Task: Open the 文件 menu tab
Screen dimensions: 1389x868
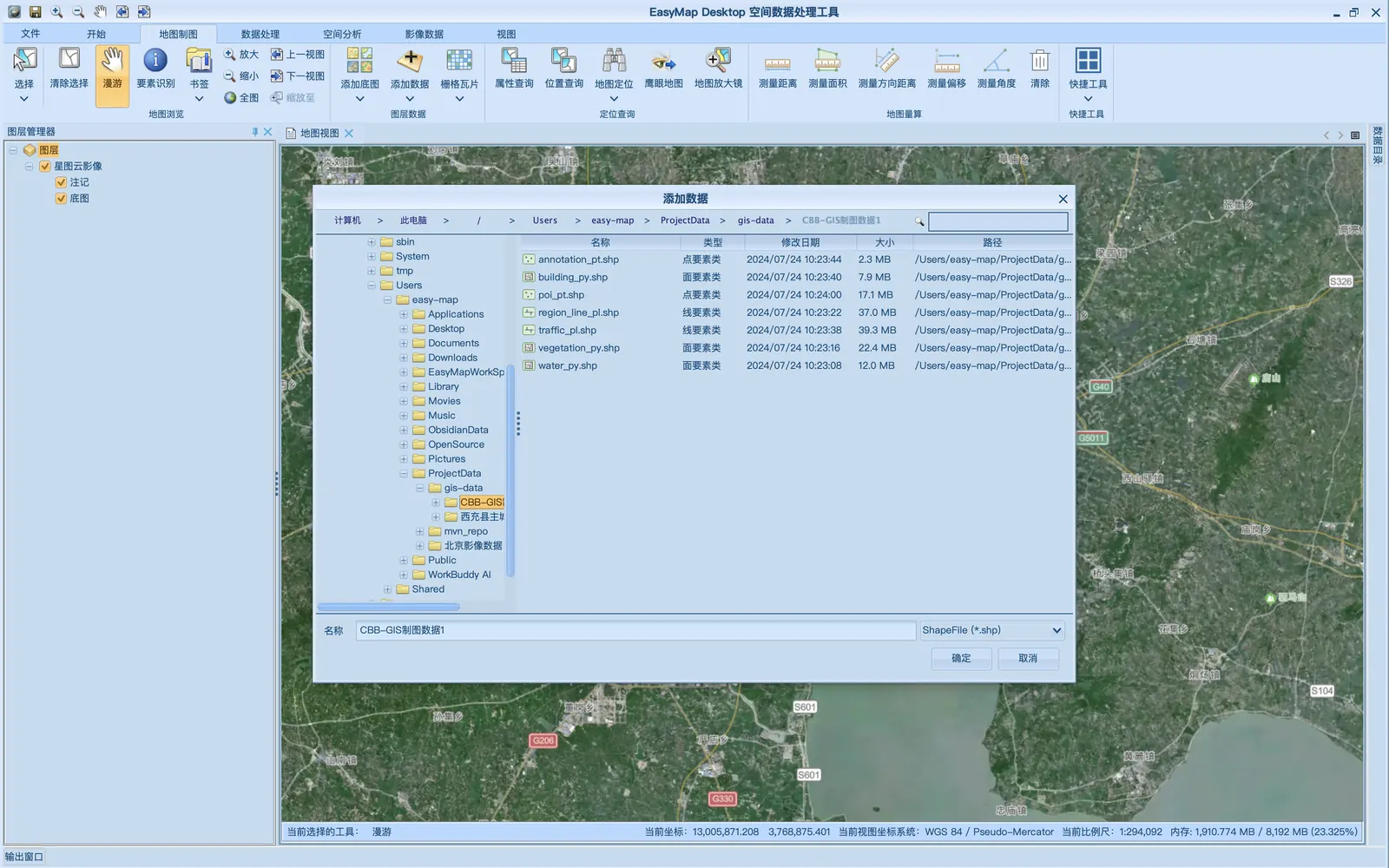Action: (30, 34)
